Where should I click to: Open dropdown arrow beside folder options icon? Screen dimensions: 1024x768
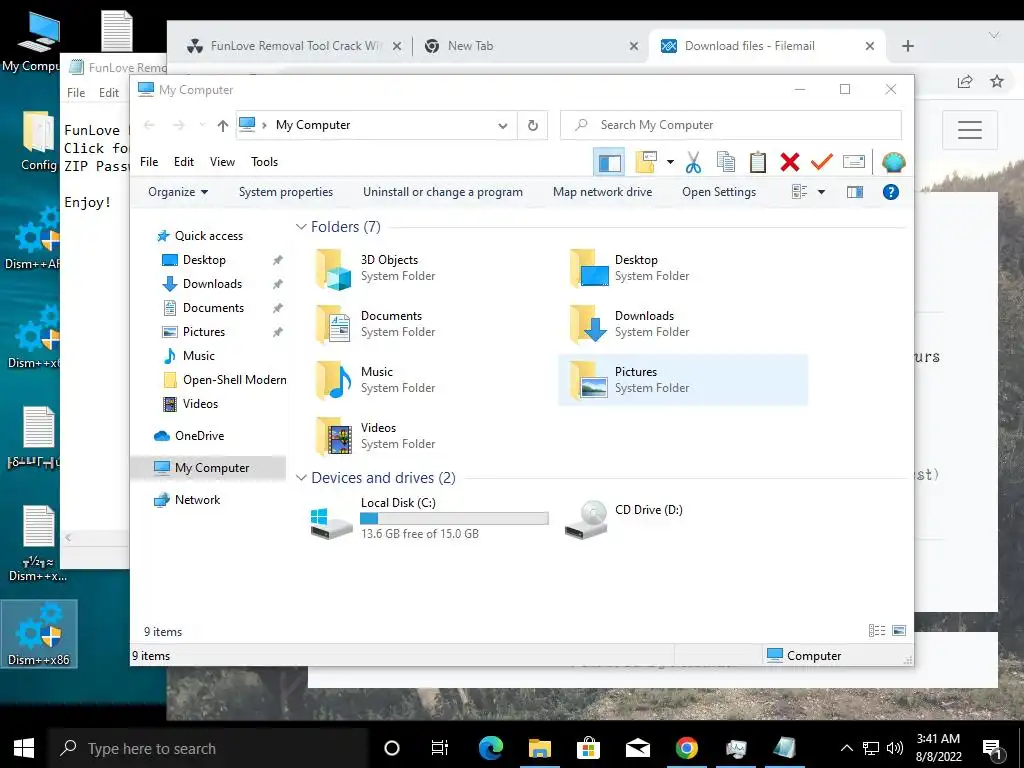click(x=670, y=162)
